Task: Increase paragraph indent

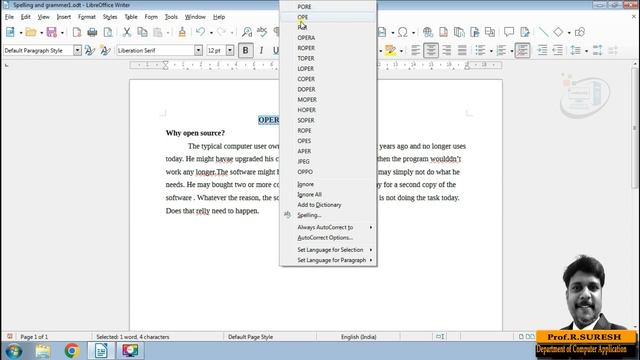Action: tap(542, 50)
